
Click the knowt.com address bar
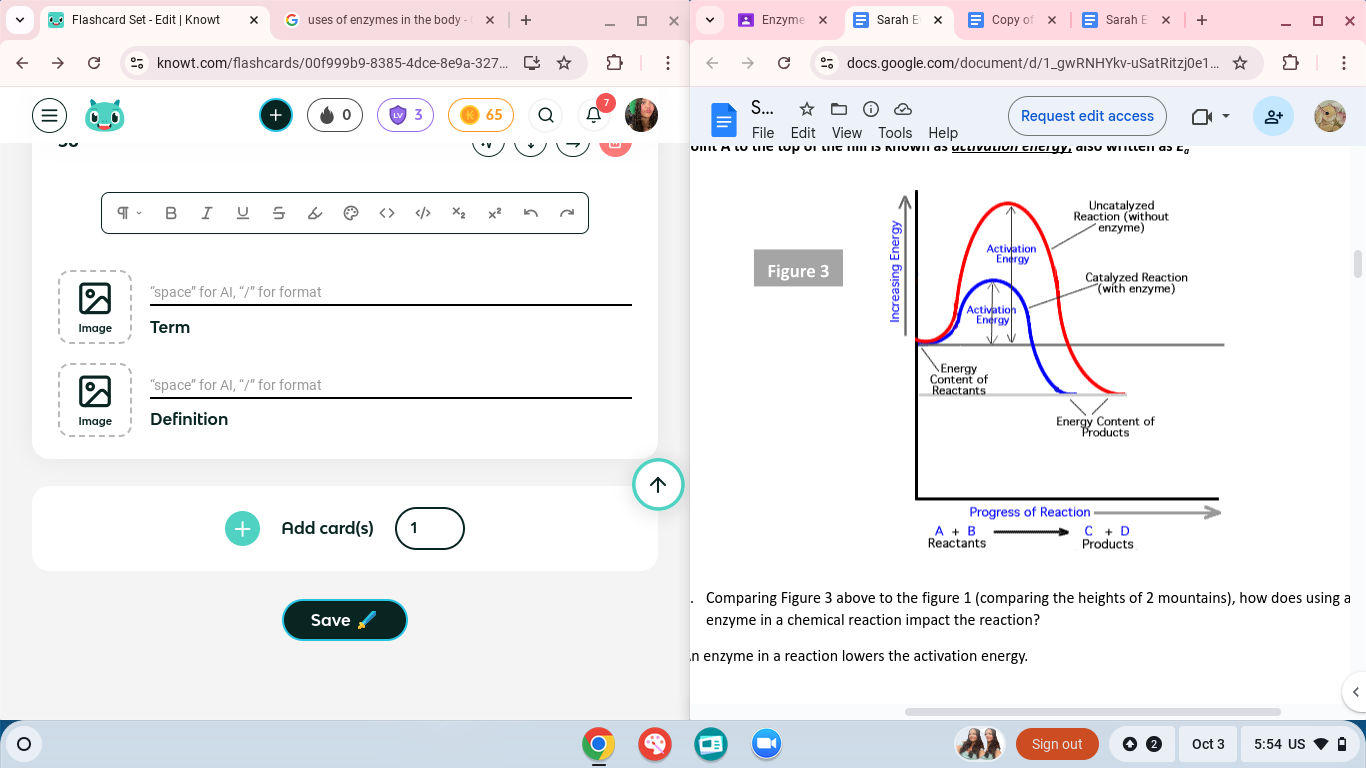[x=332, y=63]
